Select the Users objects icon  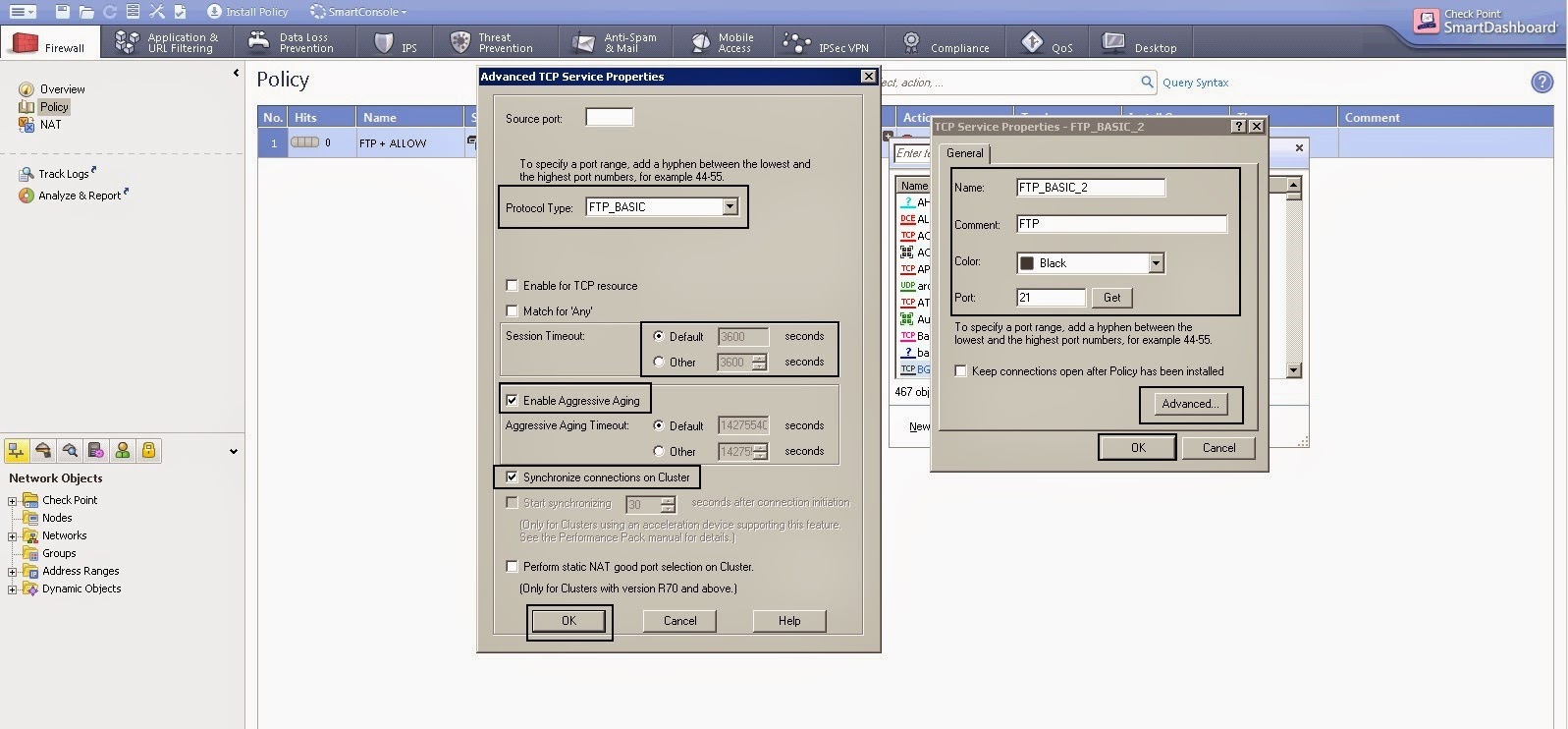[123, 451]
